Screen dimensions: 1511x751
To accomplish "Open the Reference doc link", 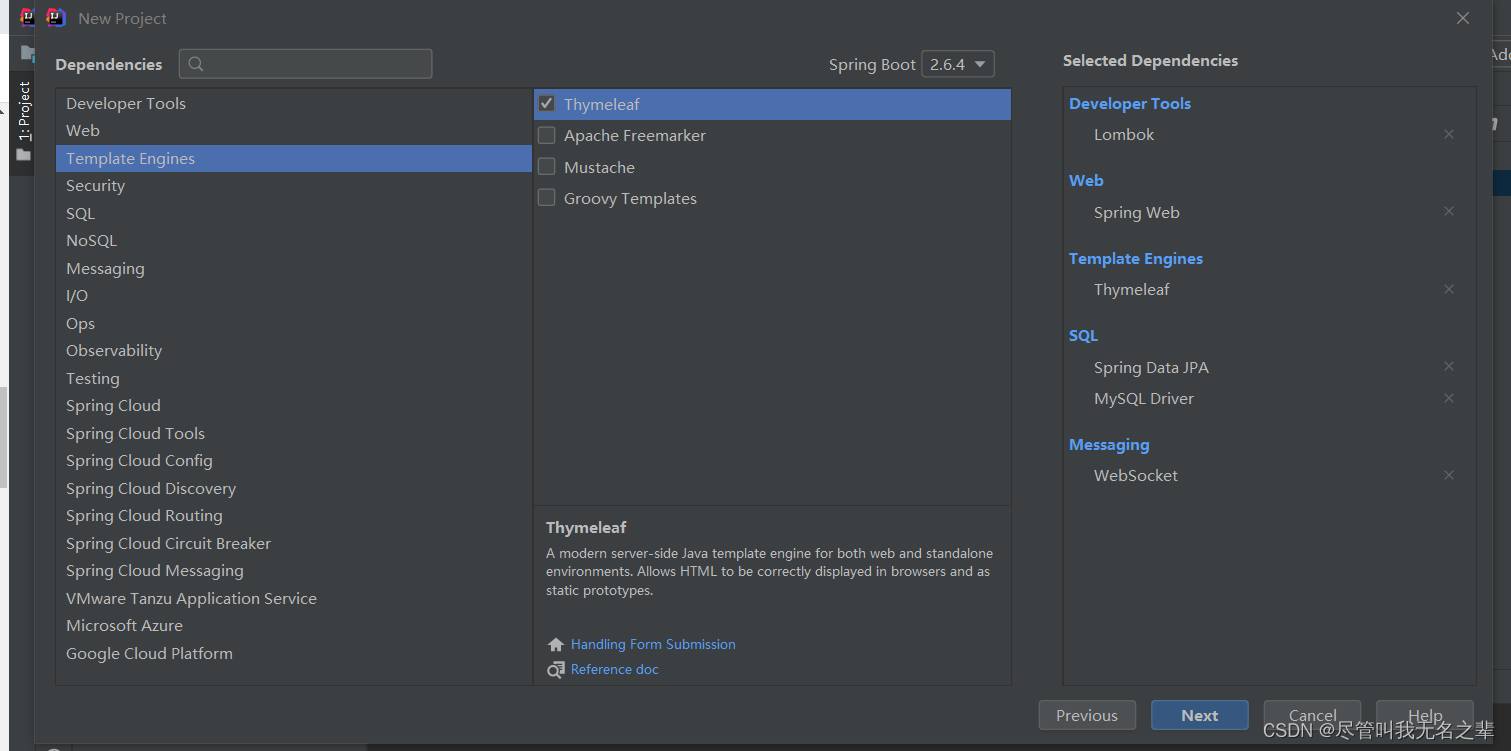I will 614,669.
